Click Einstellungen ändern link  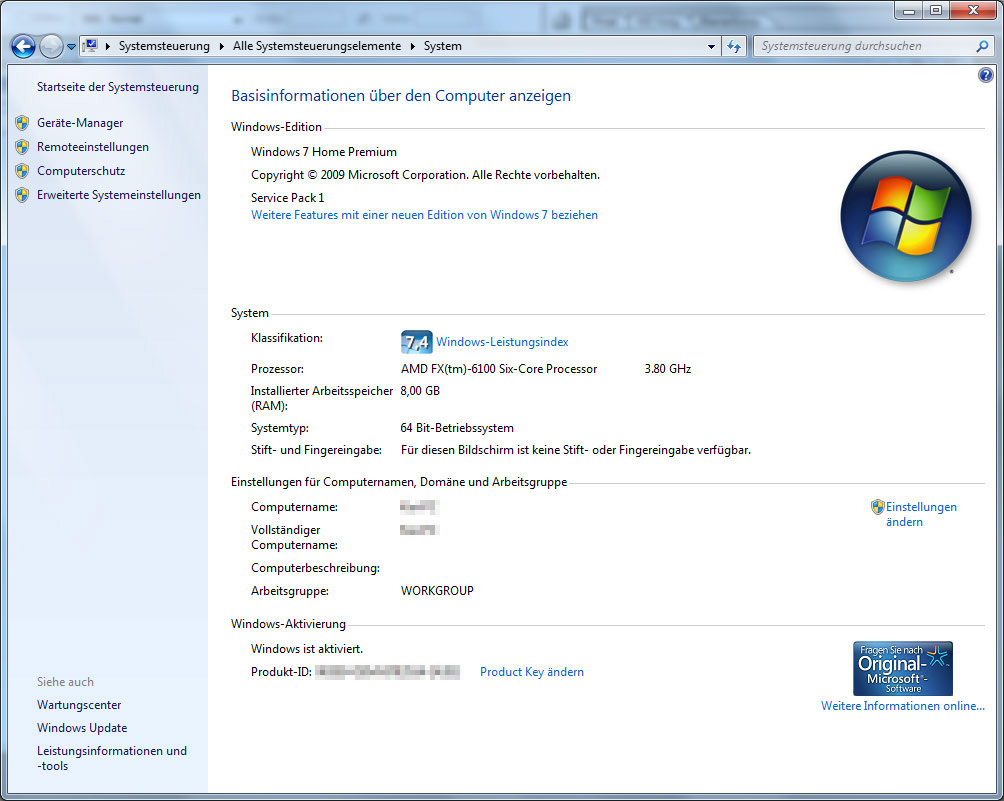(921, 514)
